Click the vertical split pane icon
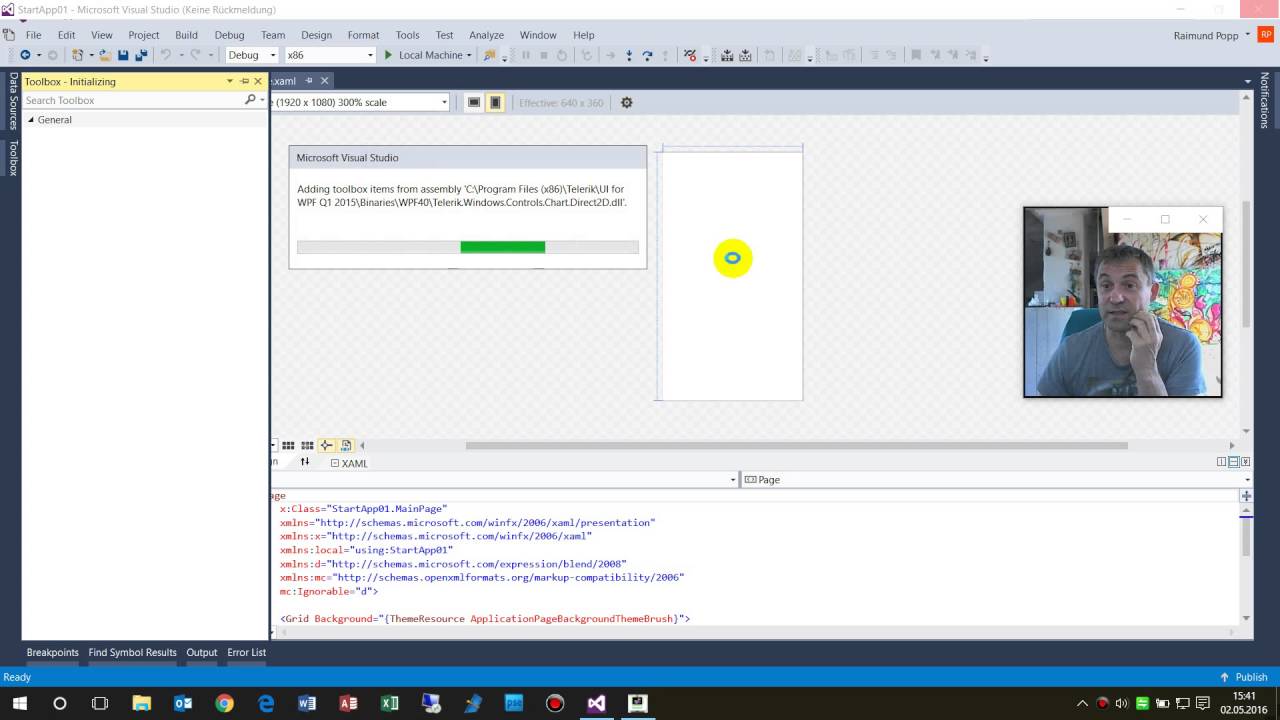The width and height of the screenshot is (1280, 720). click(x=1222, y=462)
